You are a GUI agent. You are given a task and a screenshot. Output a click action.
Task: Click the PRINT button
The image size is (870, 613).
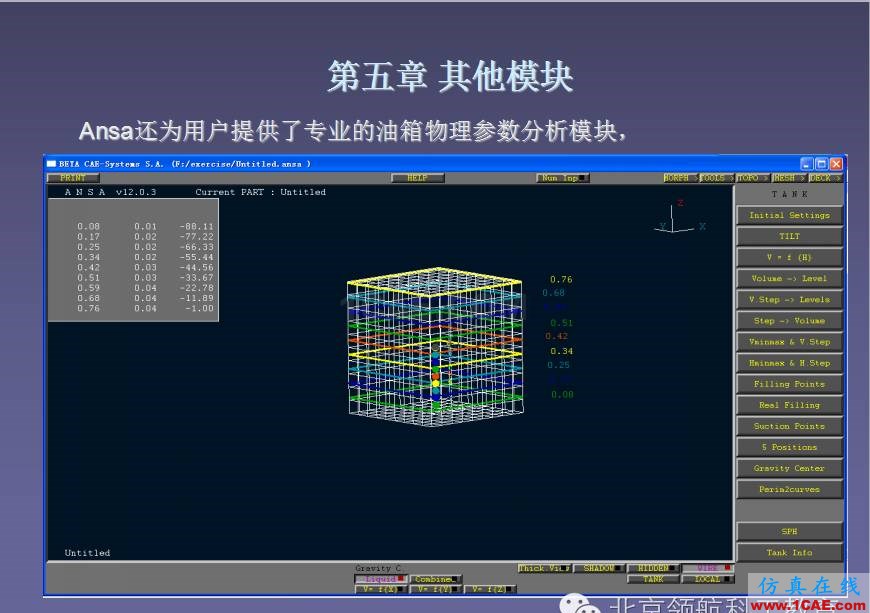[73, 178]
